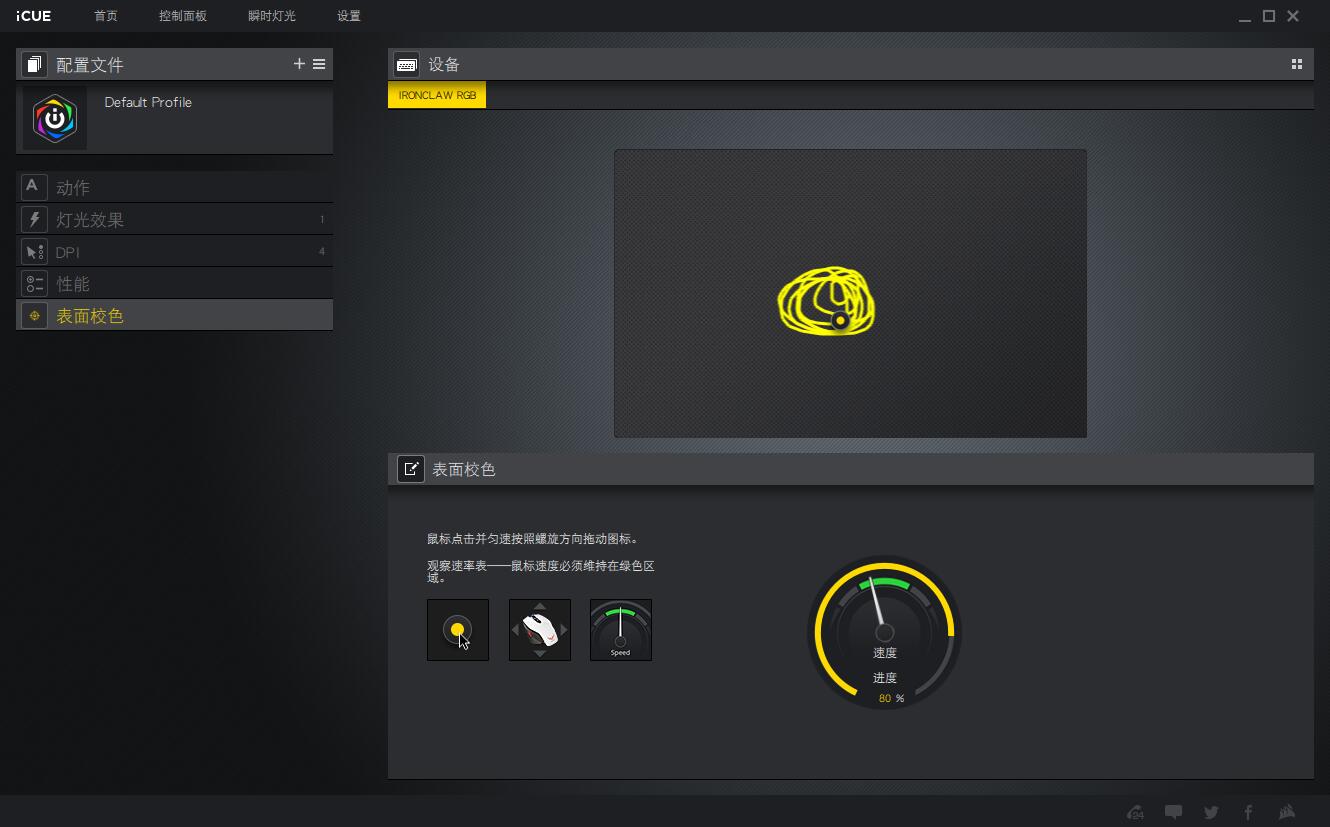Open the 性能 section

click(x=174, y=283)
